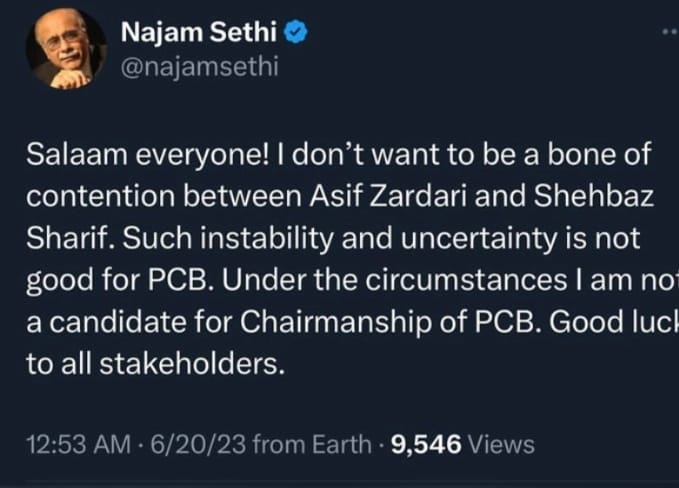Open Najam Sethi's profile picture
Image resolution: width=679 pixels, height=488 pixels.
point(66,48)
